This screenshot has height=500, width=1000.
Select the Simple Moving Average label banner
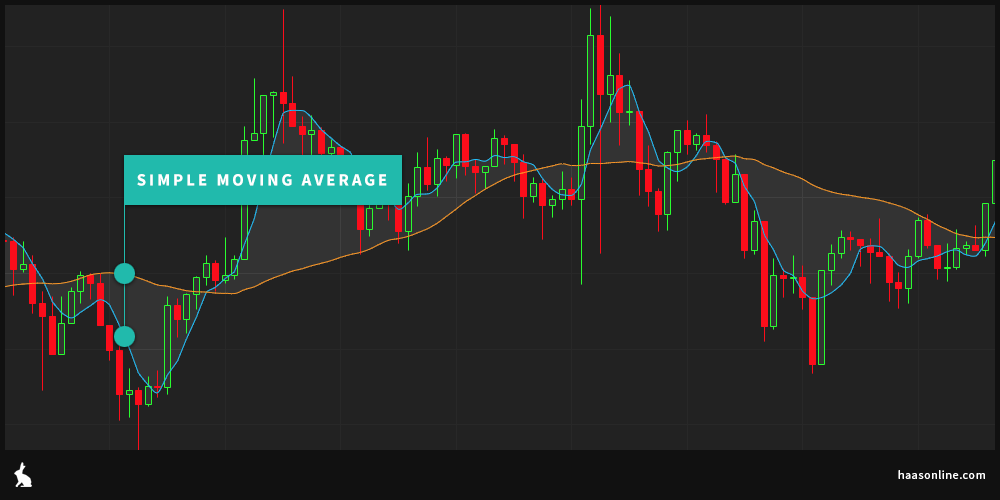(263, 180)
